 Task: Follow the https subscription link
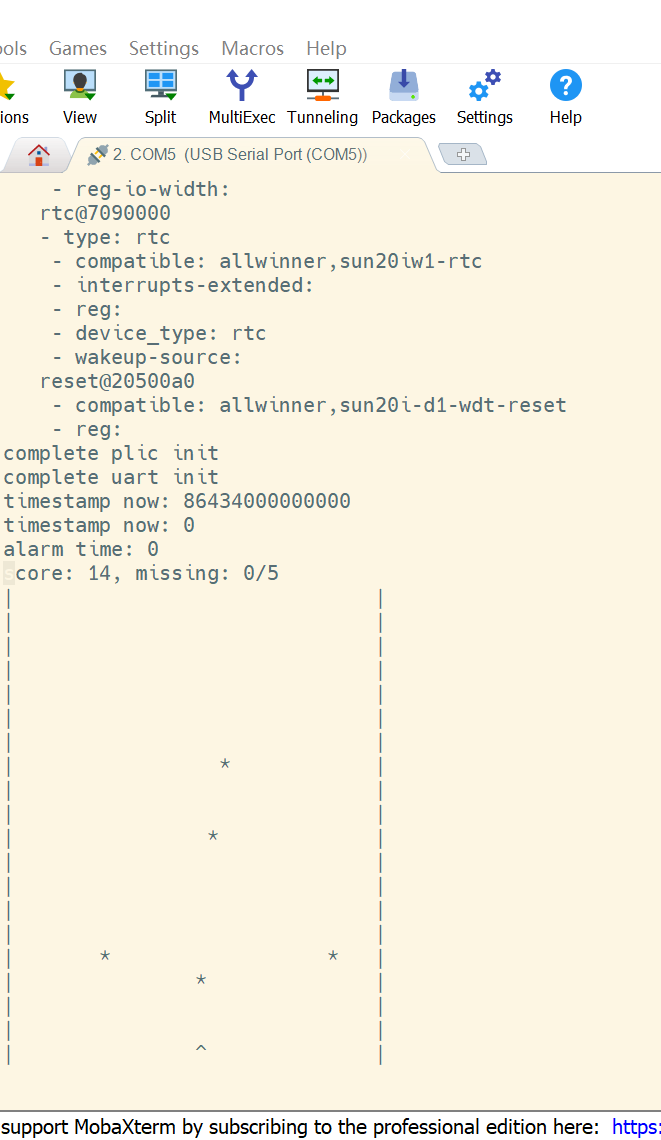(636, 1126)
